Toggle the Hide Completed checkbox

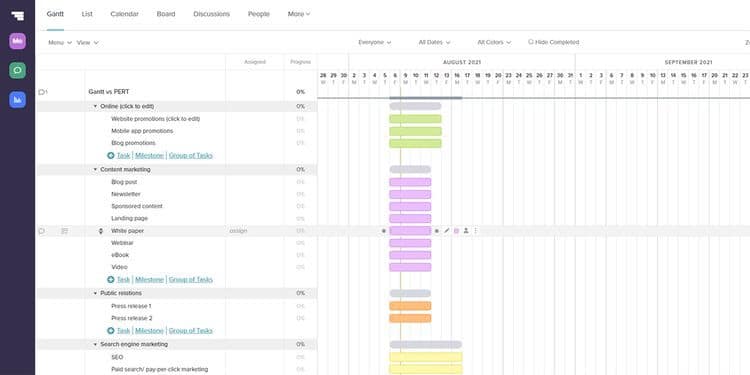[530, 42]
